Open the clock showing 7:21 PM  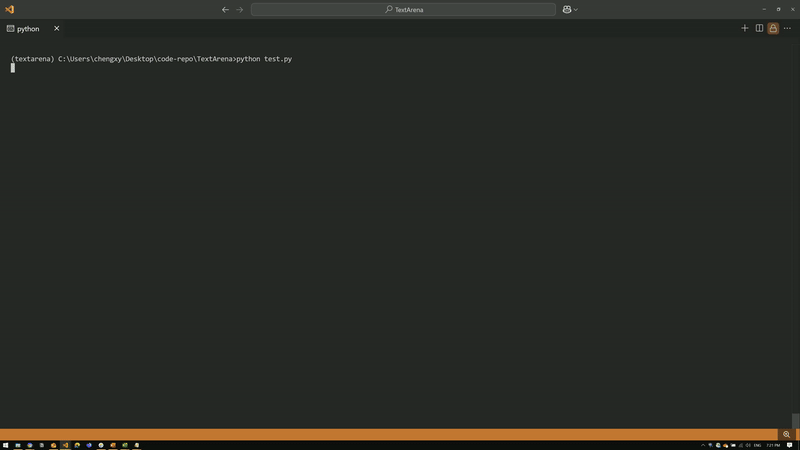[773, 445]
